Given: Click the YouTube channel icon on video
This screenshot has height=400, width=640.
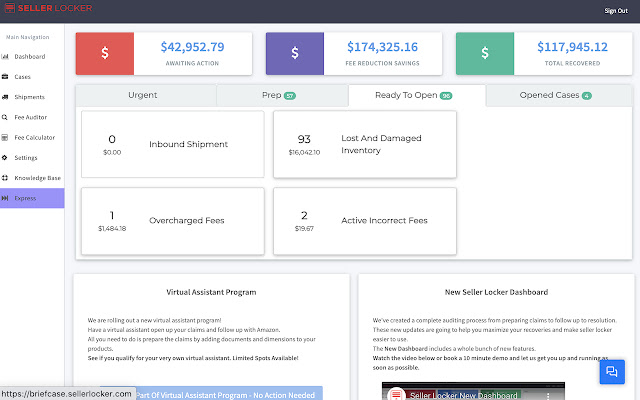Looking at the screenshot, I should 396,394.
